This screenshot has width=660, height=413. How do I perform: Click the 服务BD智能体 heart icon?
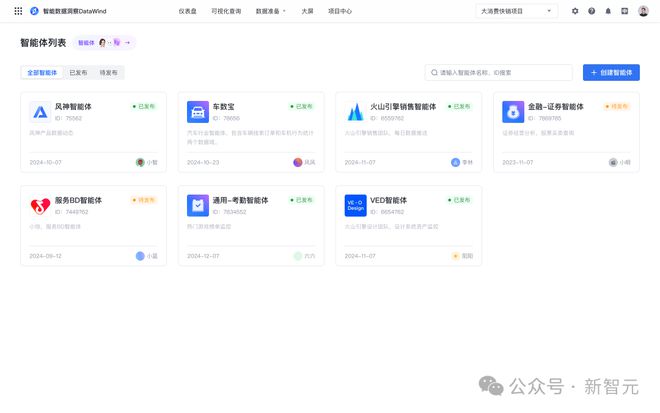40,205
